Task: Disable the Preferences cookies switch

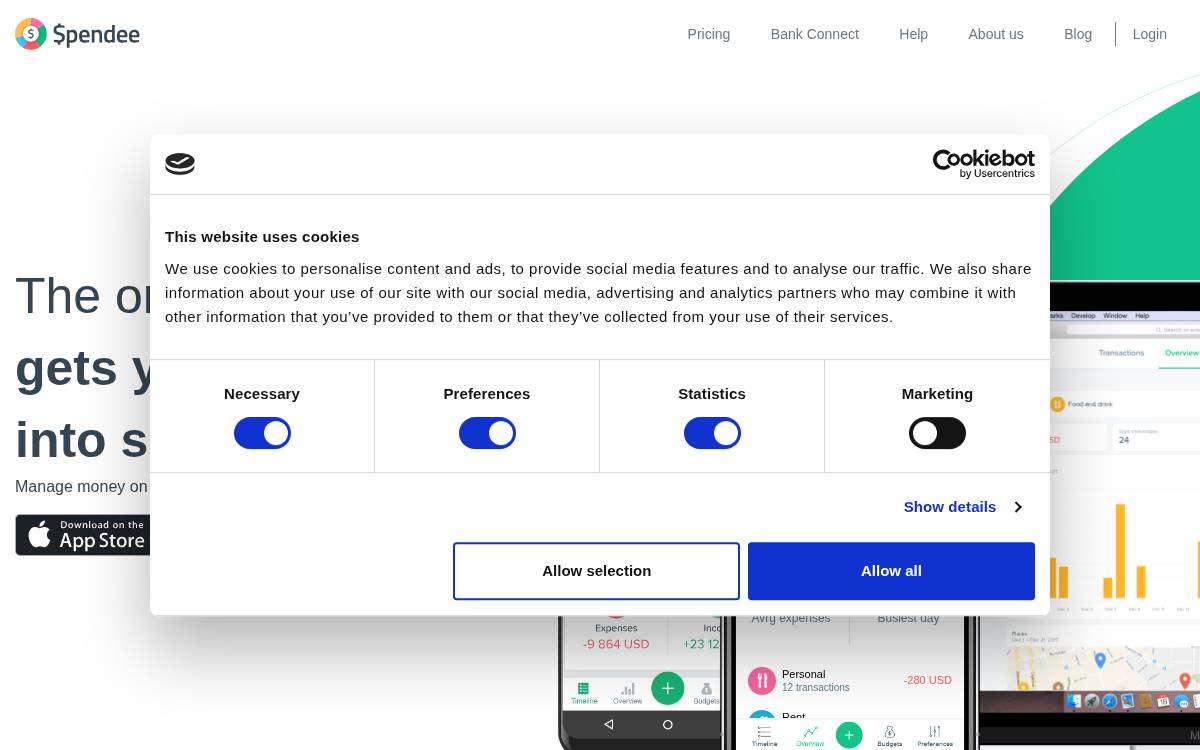Action: click(x=487, y=433)
